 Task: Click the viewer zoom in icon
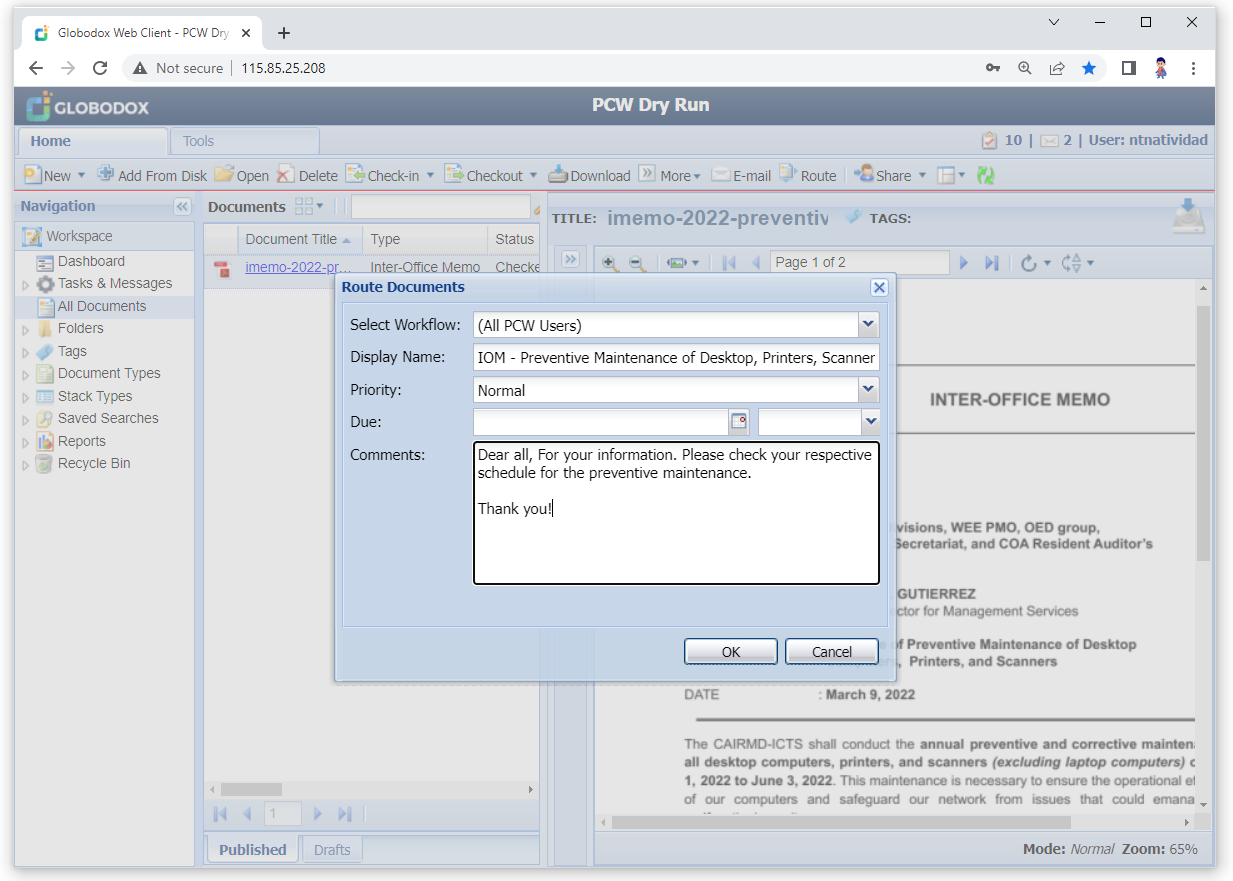click(610, 263)
